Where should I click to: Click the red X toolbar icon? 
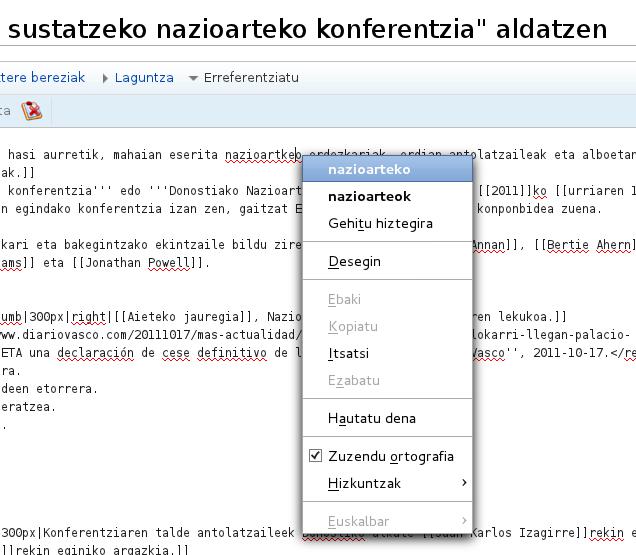pyautogui.click(x=32, y=111)
